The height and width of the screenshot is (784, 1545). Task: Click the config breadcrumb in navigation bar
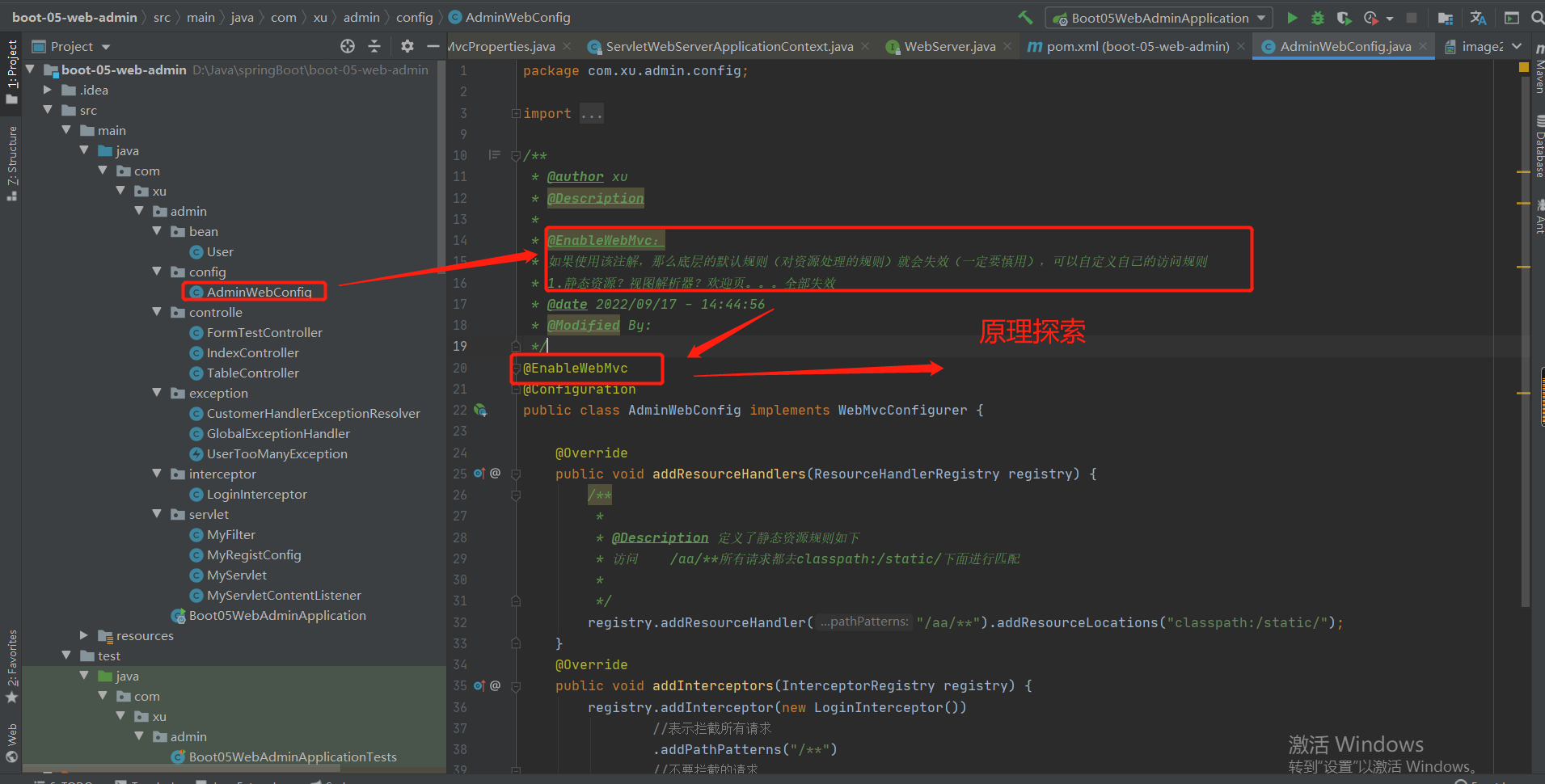point(414,17)
